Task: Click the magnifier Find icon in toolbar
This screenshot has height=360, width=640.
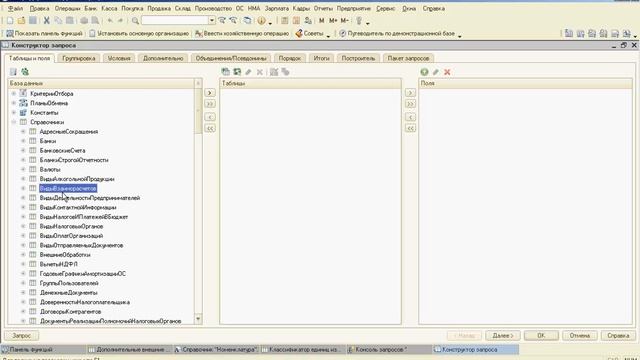Action: click(x=135, y=20)
